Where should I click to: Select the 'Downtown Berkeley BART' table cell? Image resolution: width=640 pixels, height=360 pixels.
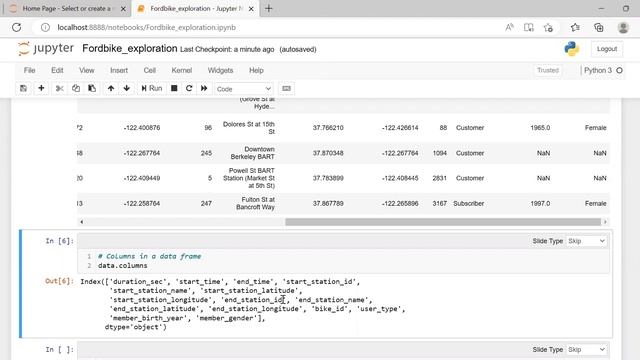[x=252, y=153]
